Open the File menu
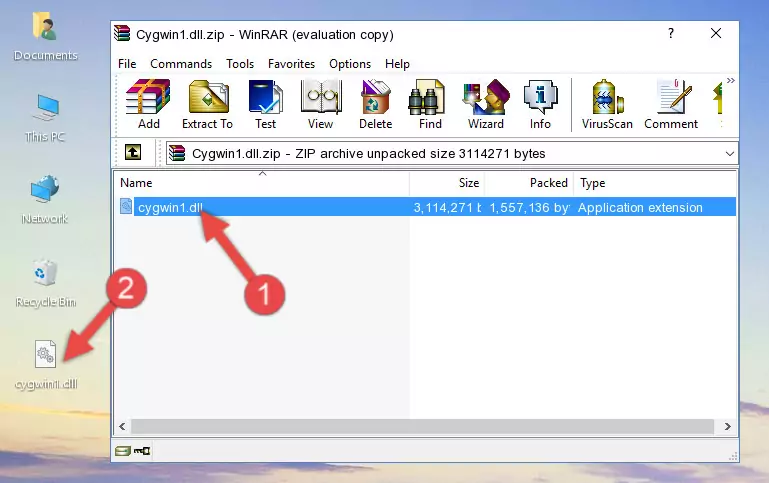769x483 pixels. coord(127,64)
